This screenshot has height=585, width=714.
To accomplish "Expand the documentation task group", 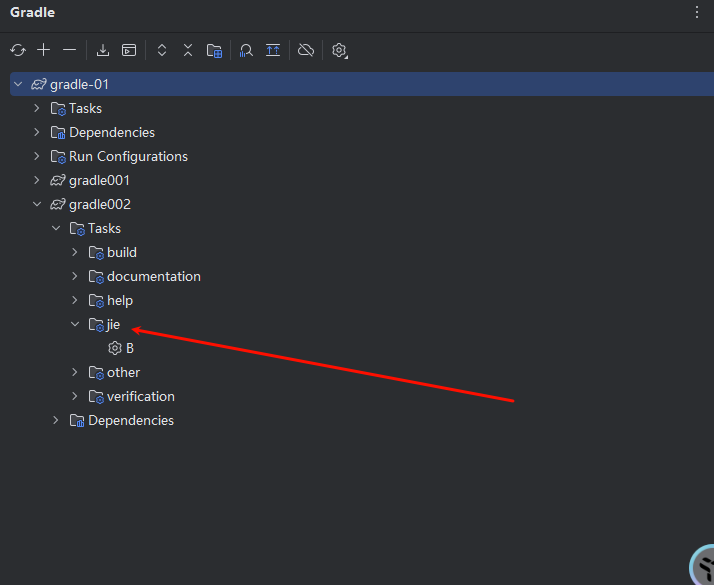I will [x=75, y=276].
